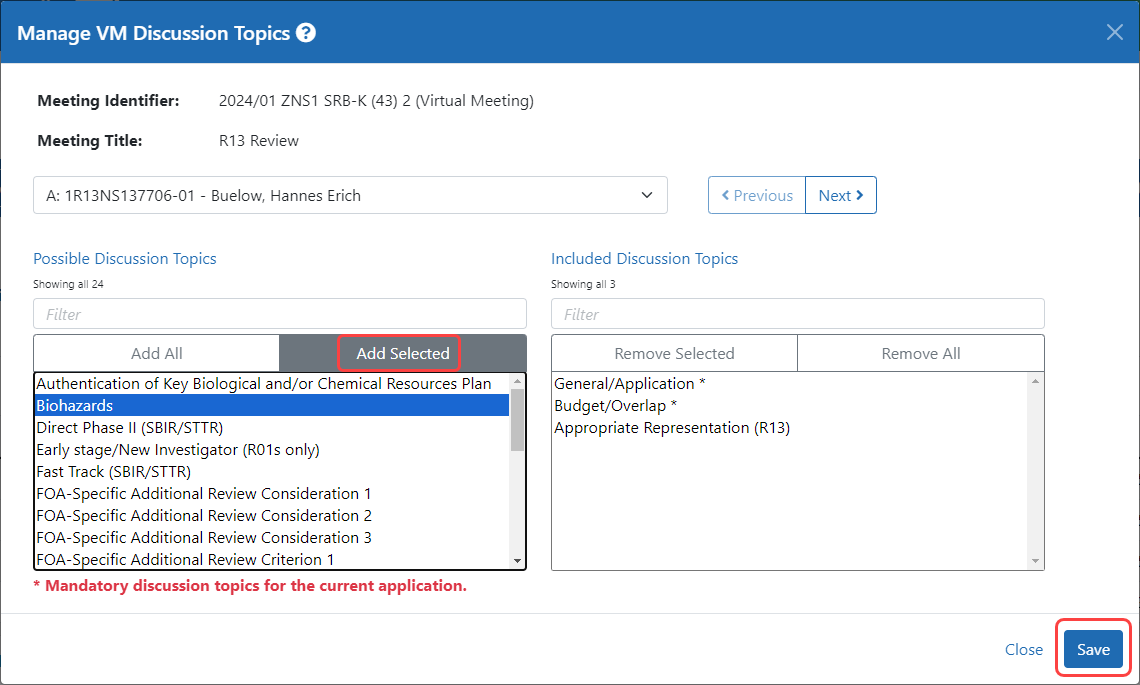The width and height of the screenshot is (1140, 685).
Task: Select Budget/Overlap in included topics
Action: coord(790,405)
